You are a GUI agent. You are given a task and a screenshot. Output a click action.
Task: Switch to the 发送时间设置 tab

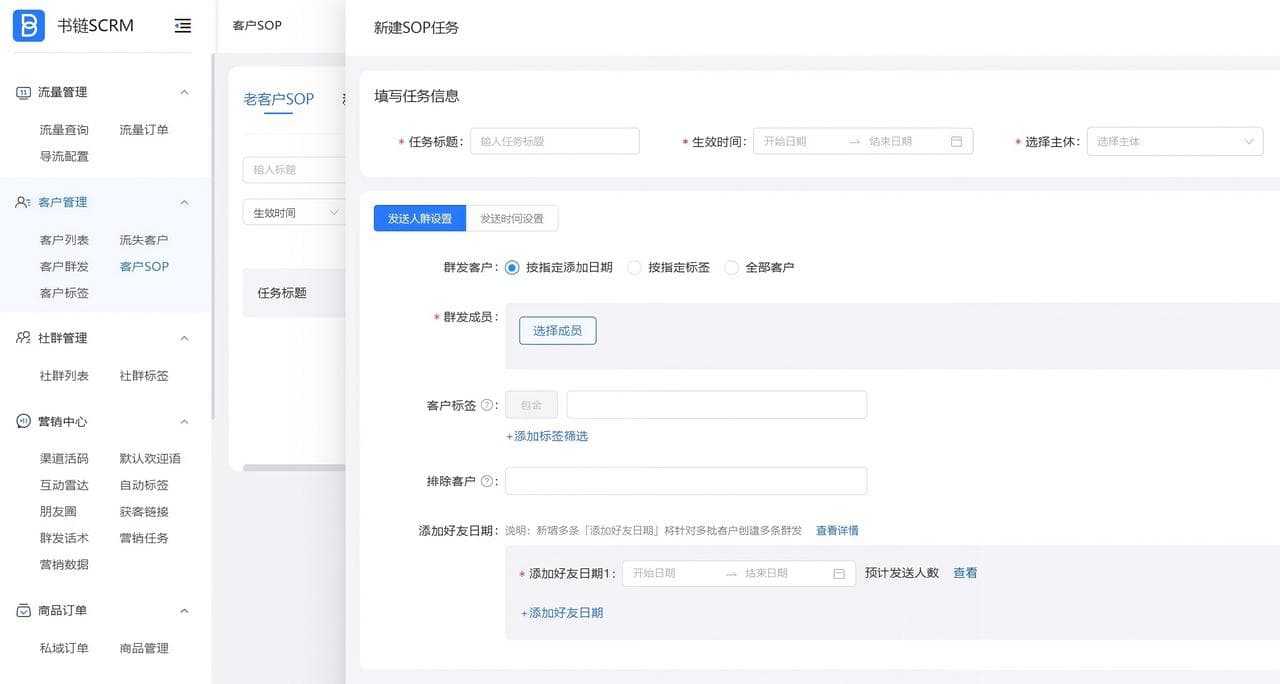(x=513, y=218)
